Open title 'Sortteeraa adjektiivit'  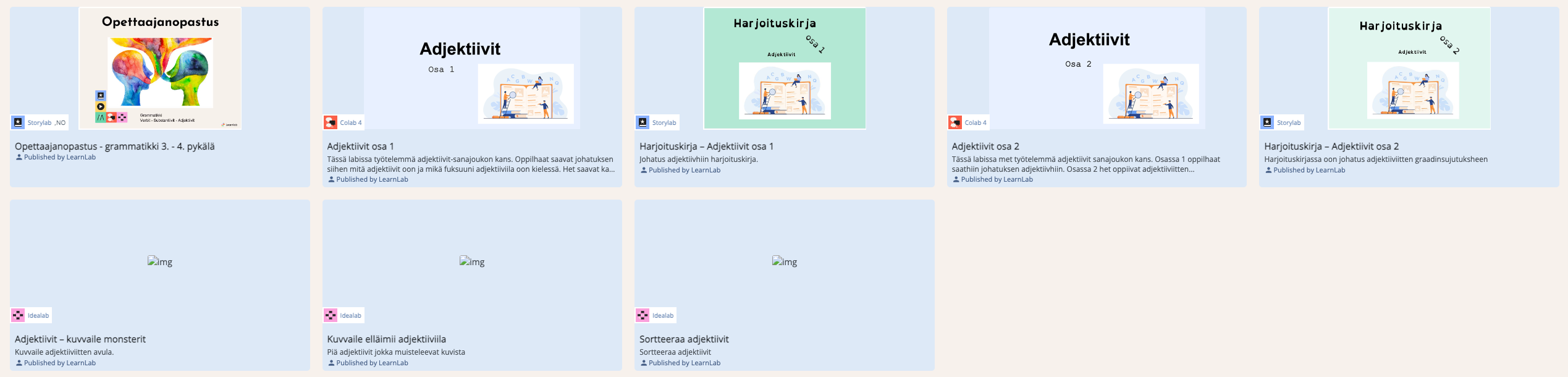tap(684, 339)
